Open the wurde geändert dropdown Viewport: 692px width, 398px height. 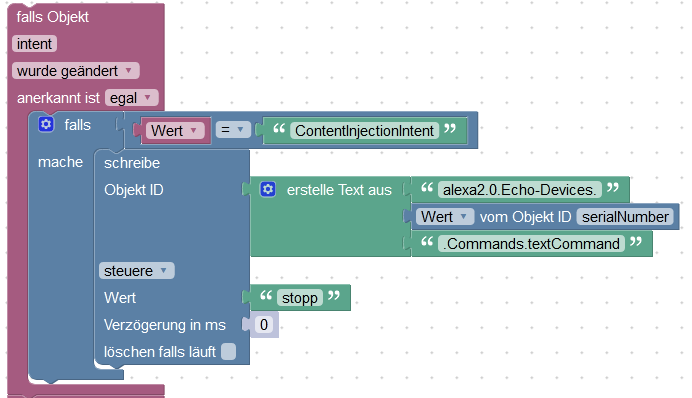[x=76, y=71]
